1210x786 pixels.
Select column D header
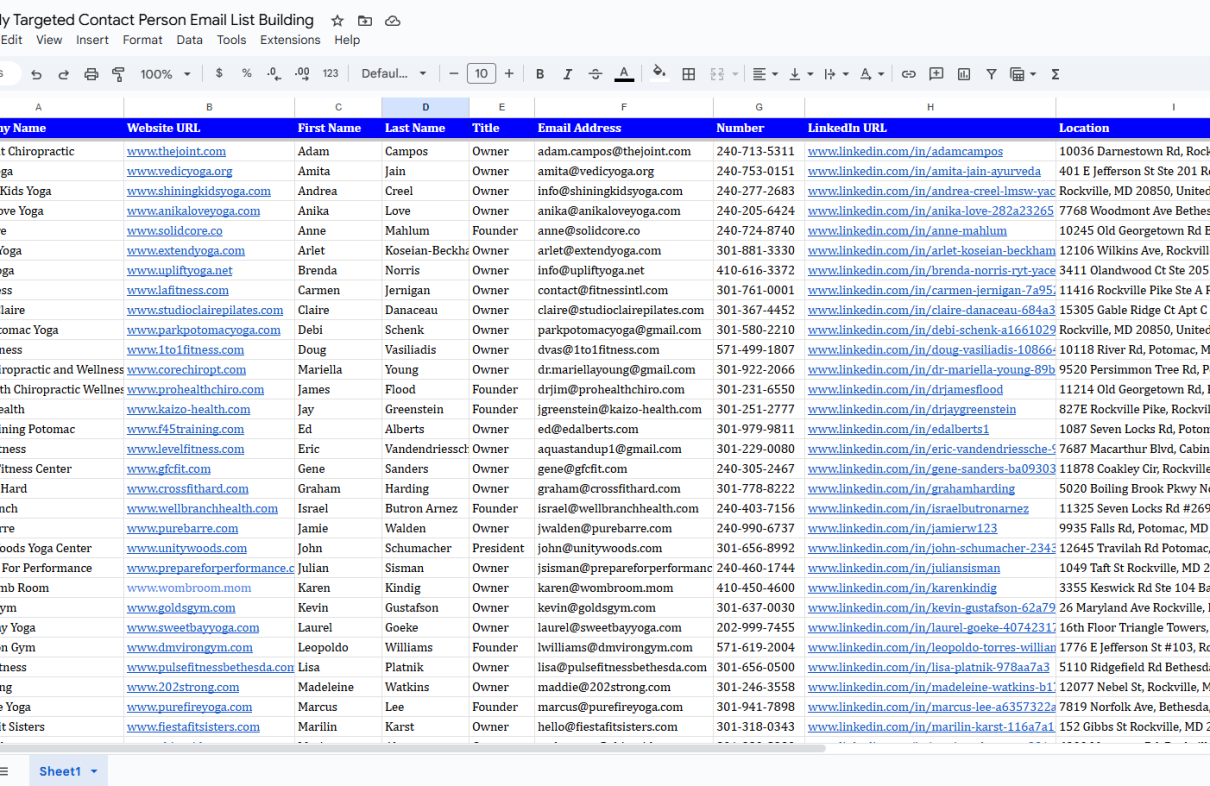tap(425, 107)
